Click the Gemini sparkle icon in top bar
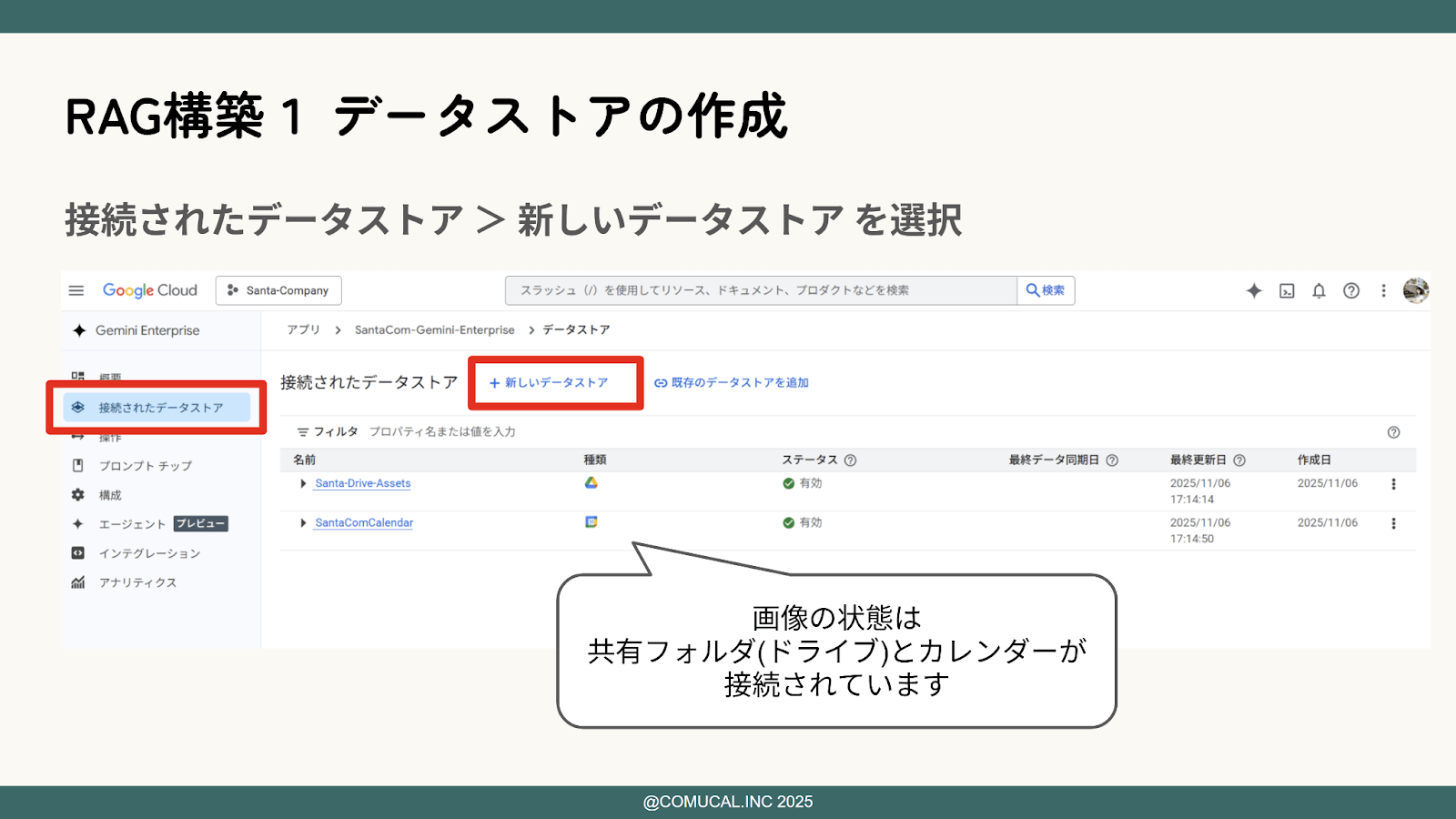The width and height of the screenshot is (1456, 819). pyautogui.click(x=1254, y=290)
